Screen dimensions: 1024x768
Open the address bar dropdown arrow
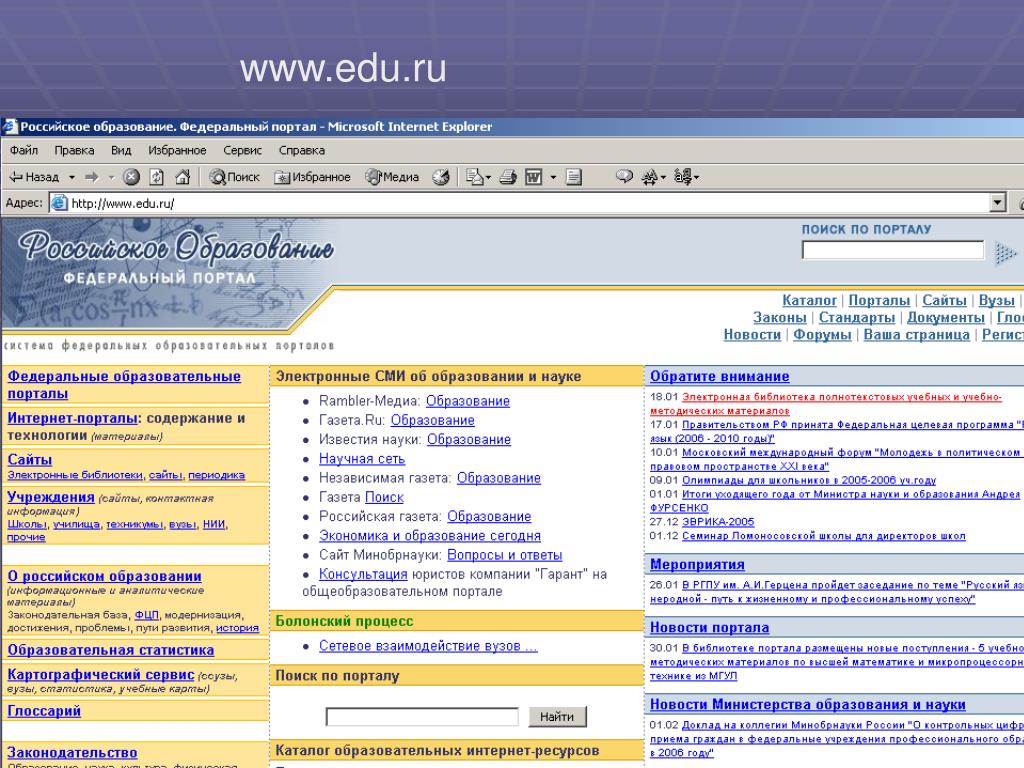pos(998,203)
